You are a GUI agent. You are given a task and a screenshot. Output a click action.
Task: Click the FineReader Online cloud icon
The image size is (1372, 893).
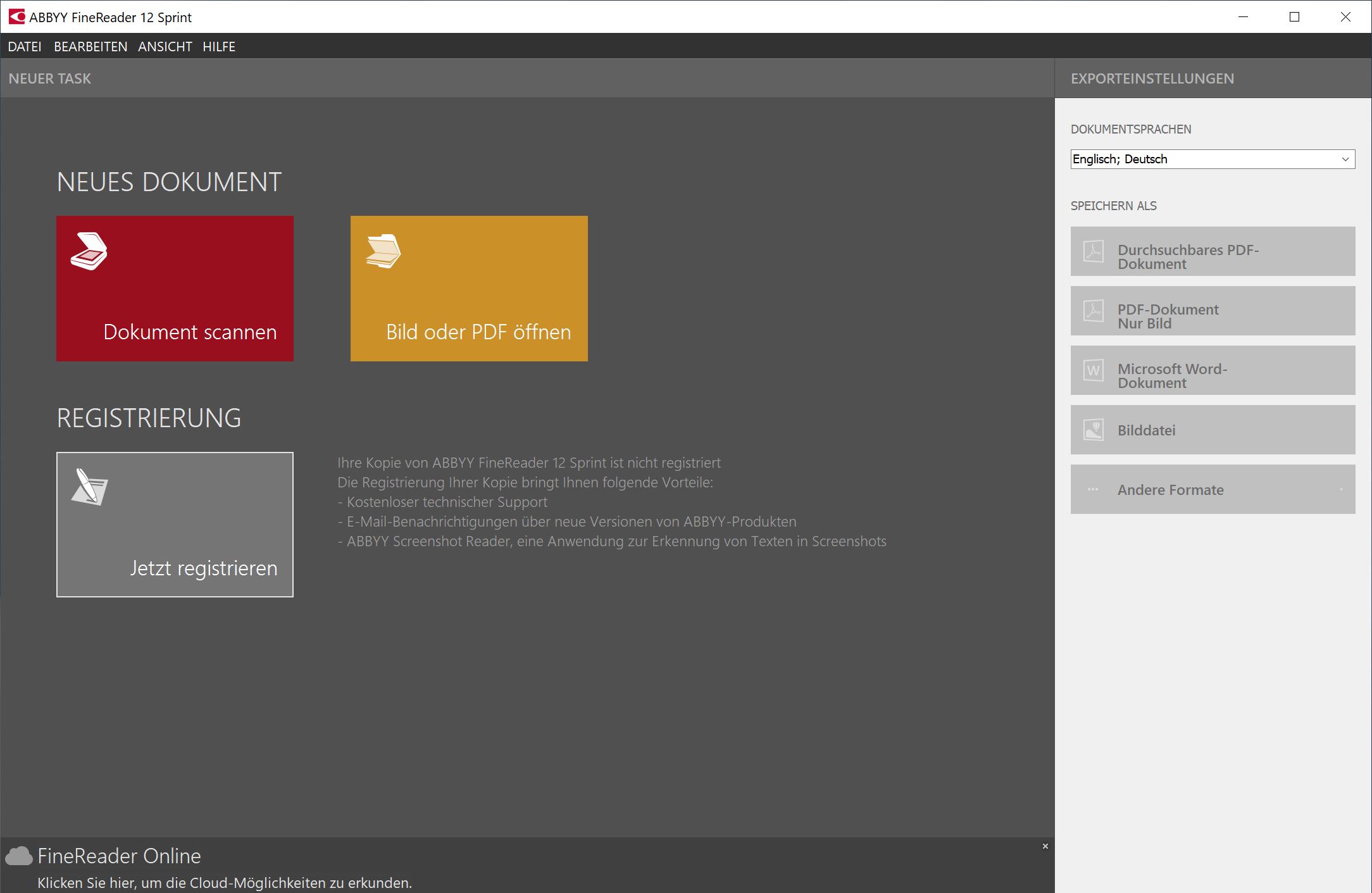pos(19,856)
